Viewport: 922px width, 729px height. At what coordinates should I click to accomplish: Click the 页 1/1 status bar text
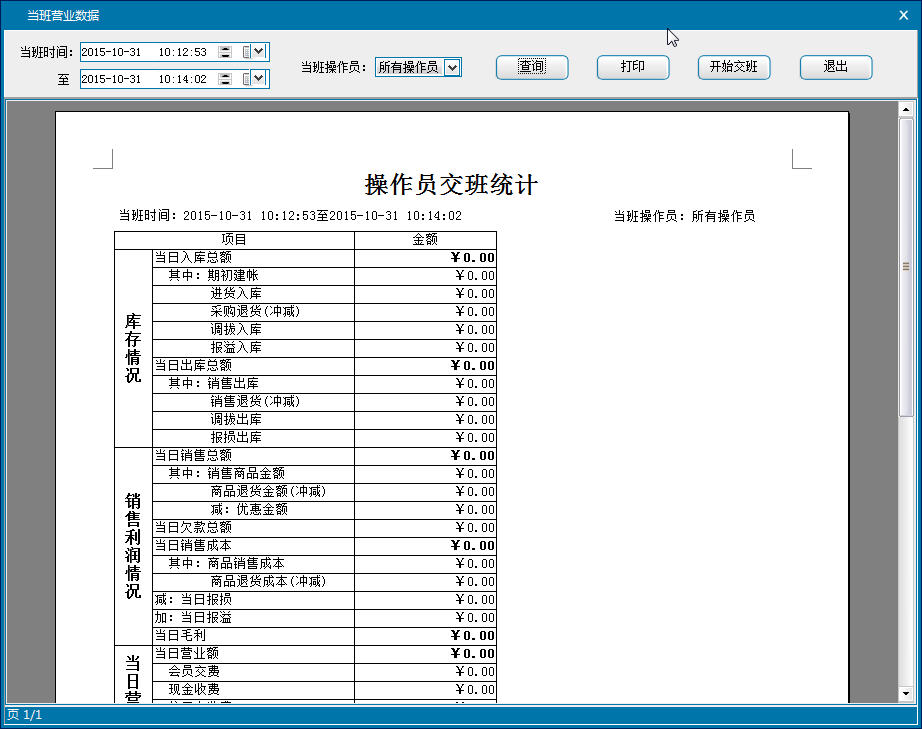pyautogui.click(x=25, y=715)
